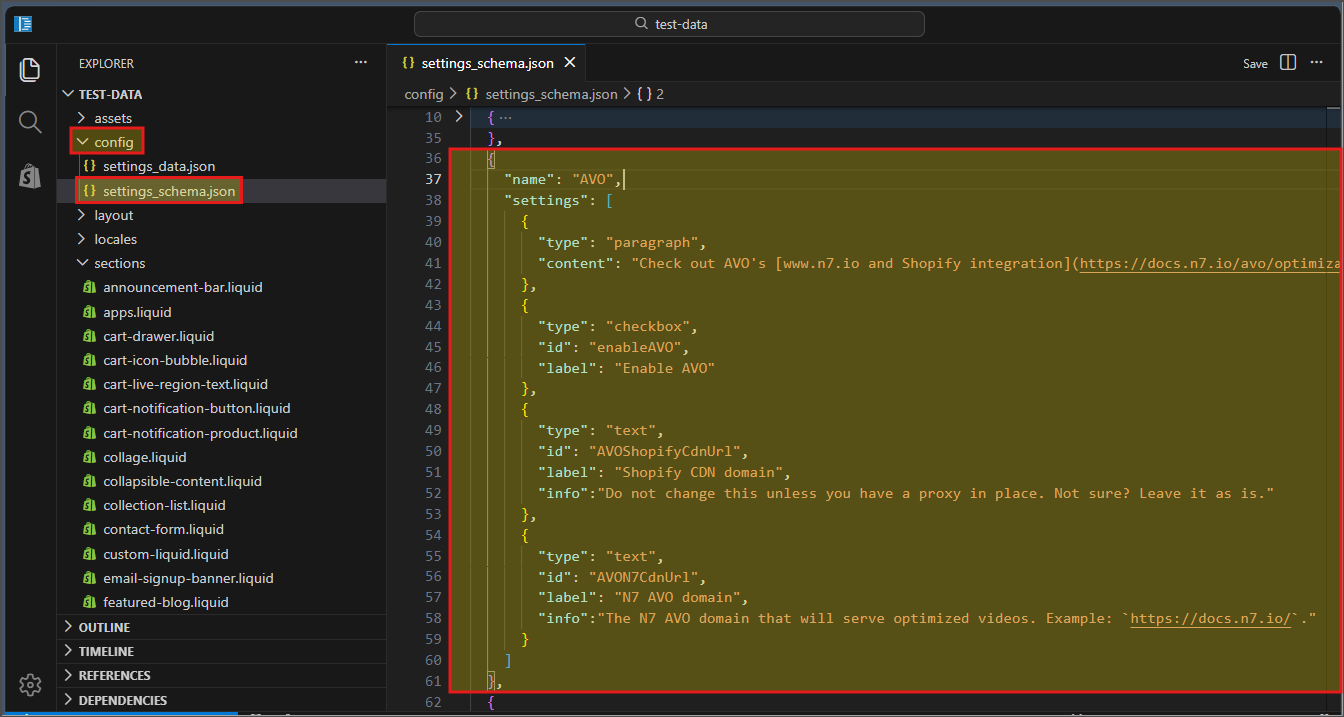Screen dimensions: 1344x717
Task: Click the breadcrumb object item 2
Action: click(651, 94)
